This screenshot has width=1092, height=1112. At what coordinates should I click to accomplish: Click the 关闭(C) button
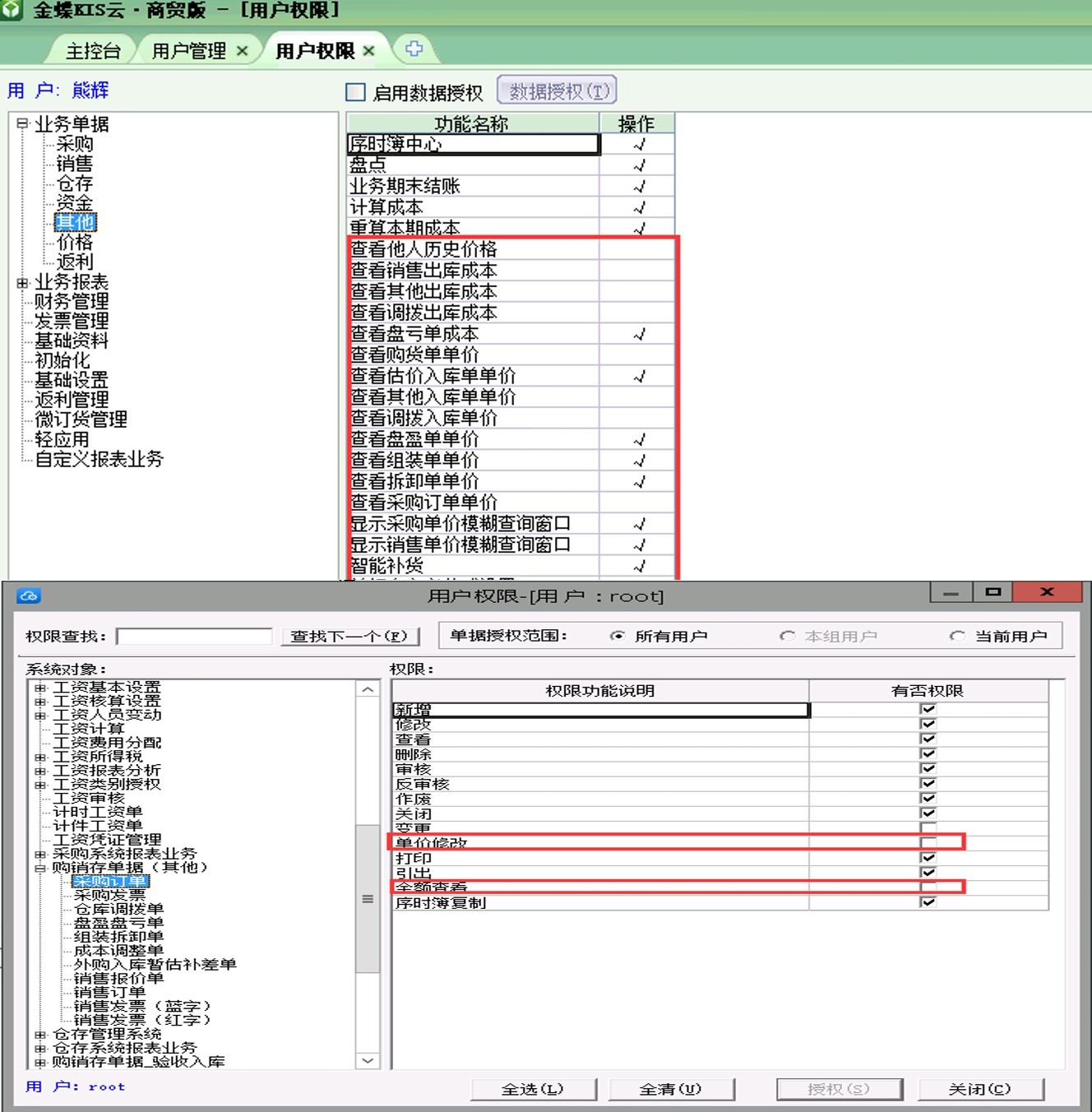[980, 1089]
